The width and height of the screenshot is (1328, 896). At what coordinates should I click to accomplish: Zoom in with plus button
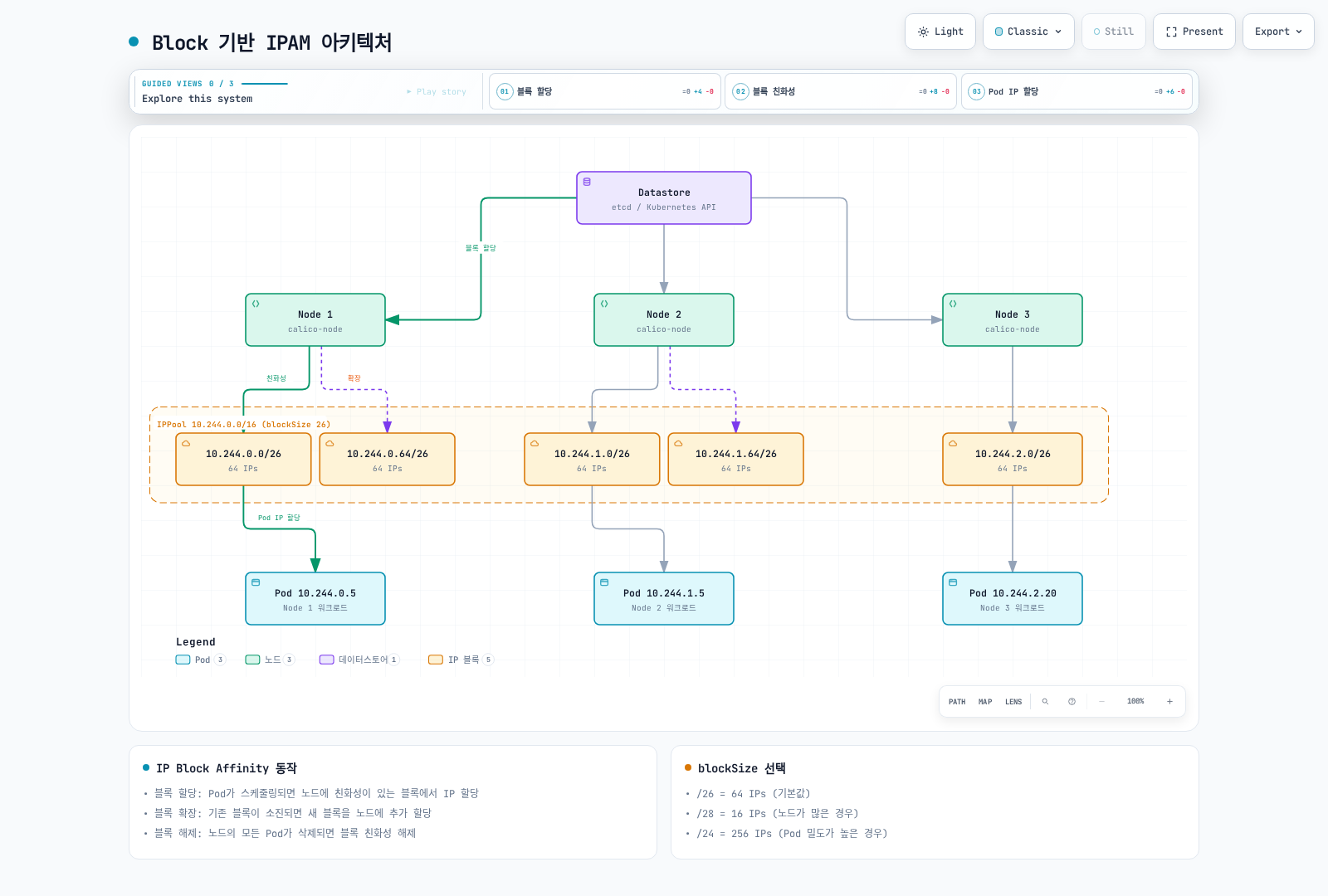[x=1169, y=702]
